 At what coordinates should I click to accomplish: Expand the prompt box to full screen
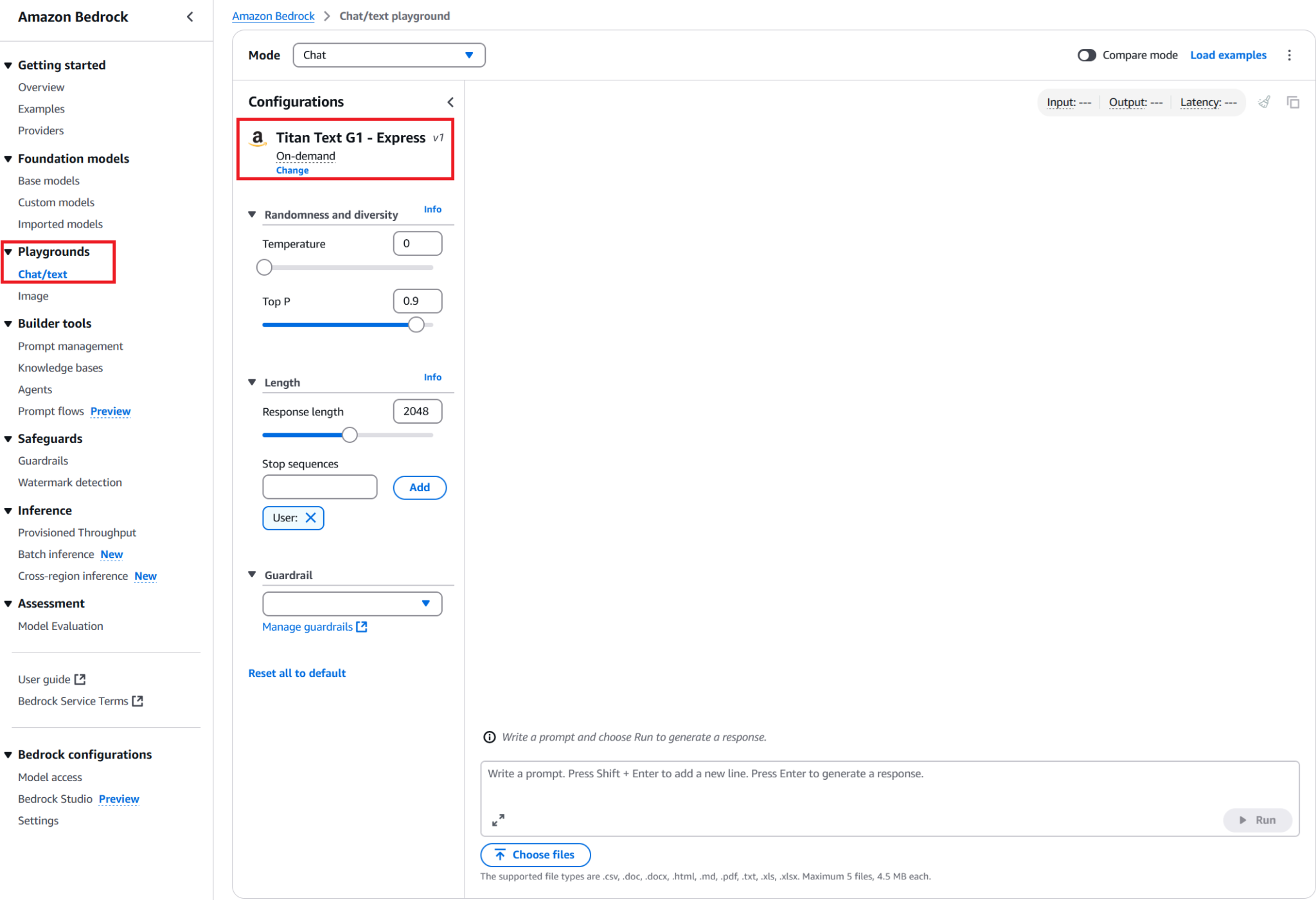(498, 820)
